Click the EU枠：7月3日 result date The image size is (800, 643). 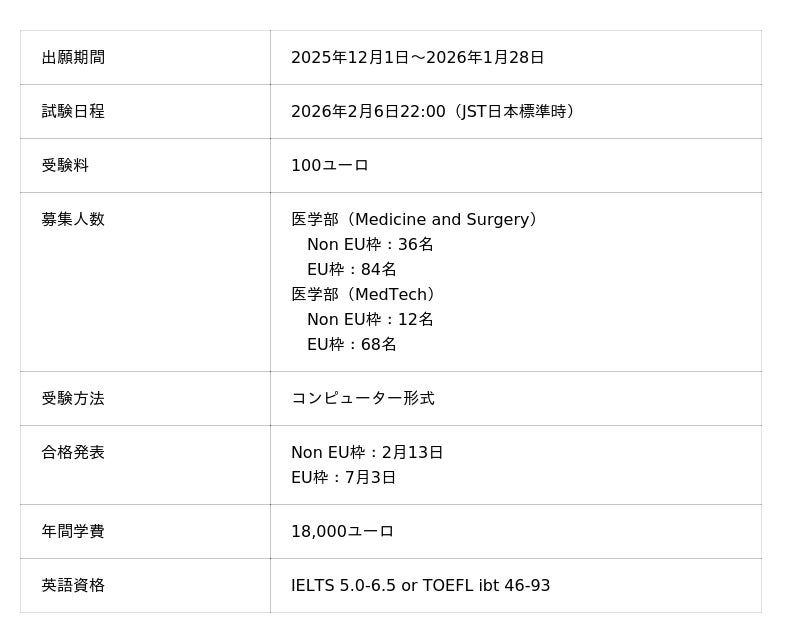[x=343, y=478]
